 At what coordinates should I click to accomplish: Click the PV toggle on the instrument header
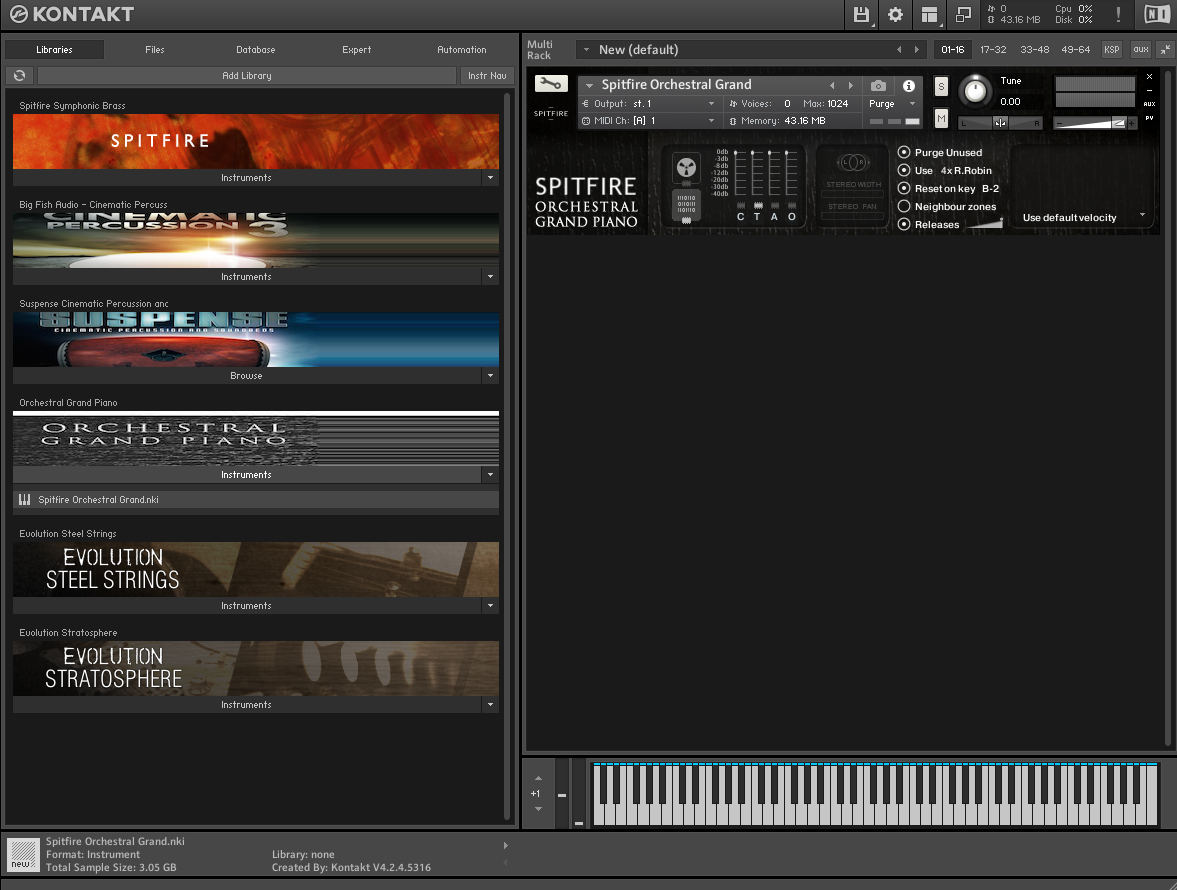pos(1149,118)
